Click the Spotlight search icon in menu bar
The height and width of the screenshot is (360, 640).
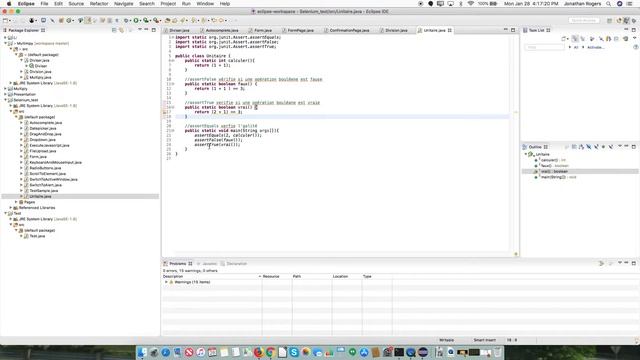(x=609, y=4)
